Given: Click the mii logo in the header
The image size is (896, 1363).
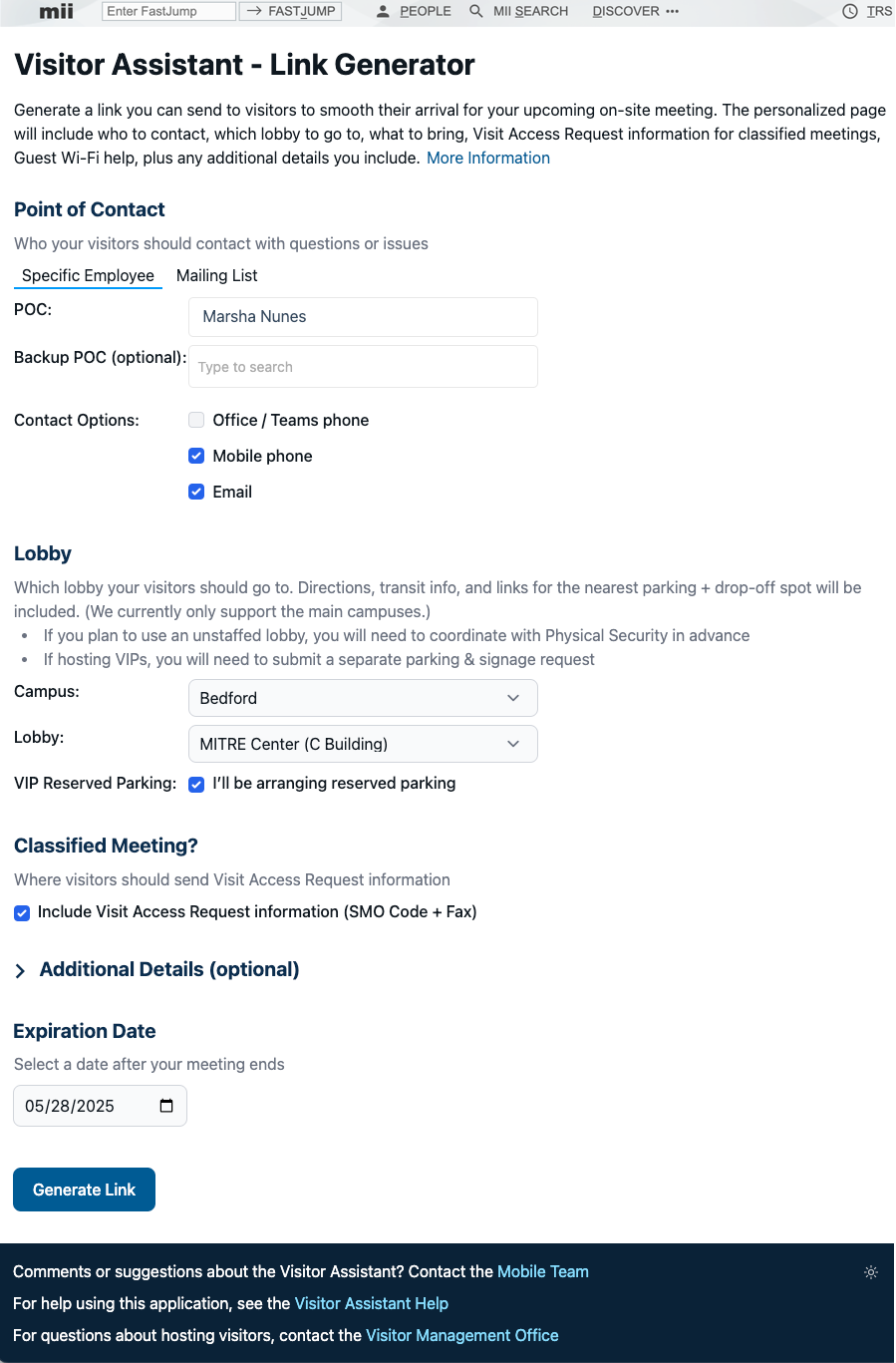Looking at the screenshot, I should tap(55, 12).
